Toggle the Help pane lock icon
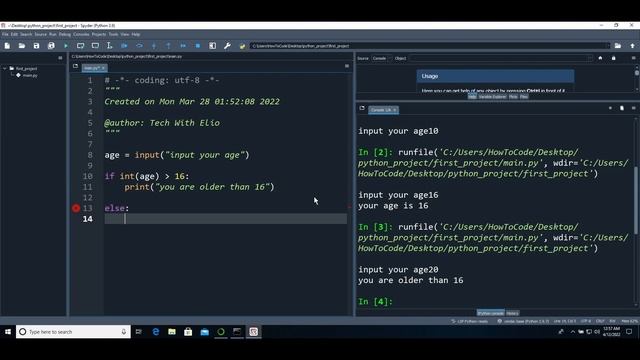 pos(613,58)
